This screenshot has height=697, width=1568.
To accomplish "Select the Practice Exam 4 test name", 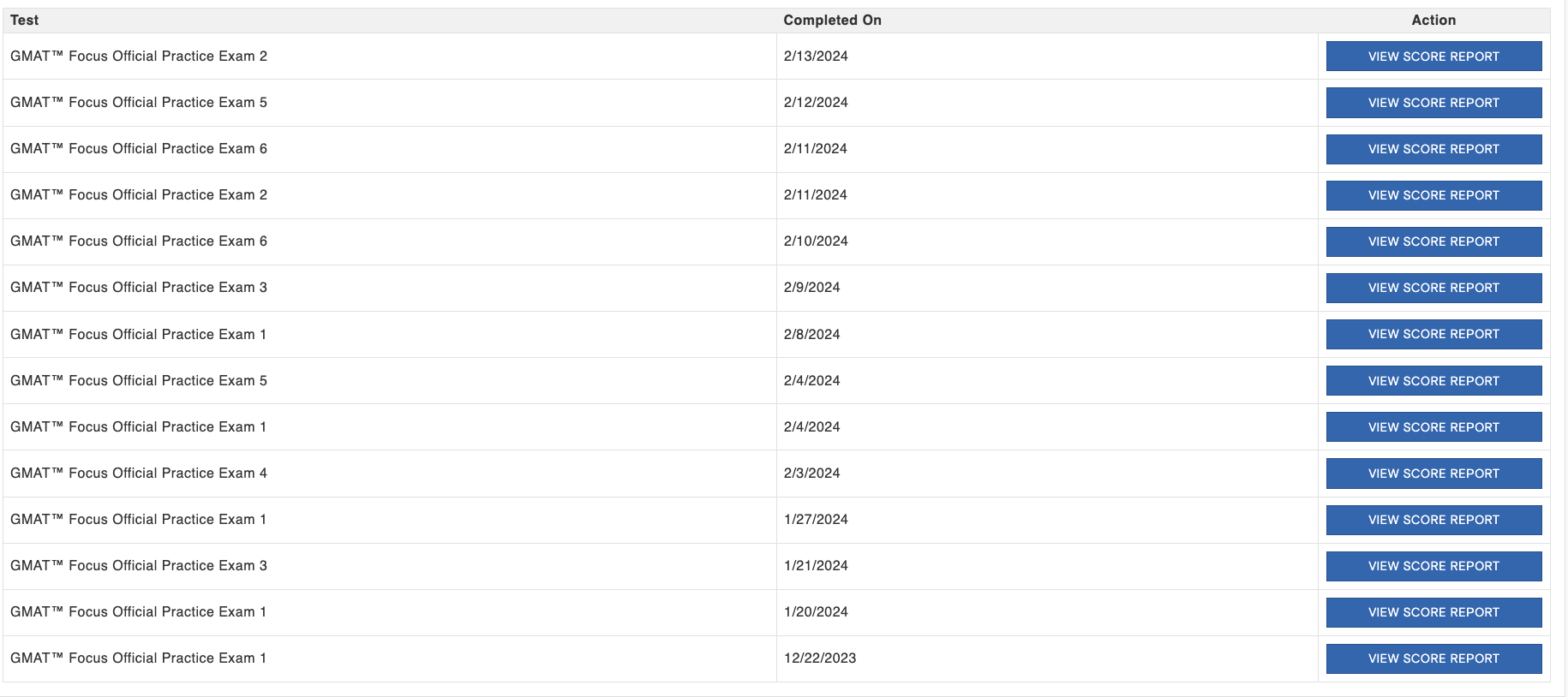I will (139, 473).
